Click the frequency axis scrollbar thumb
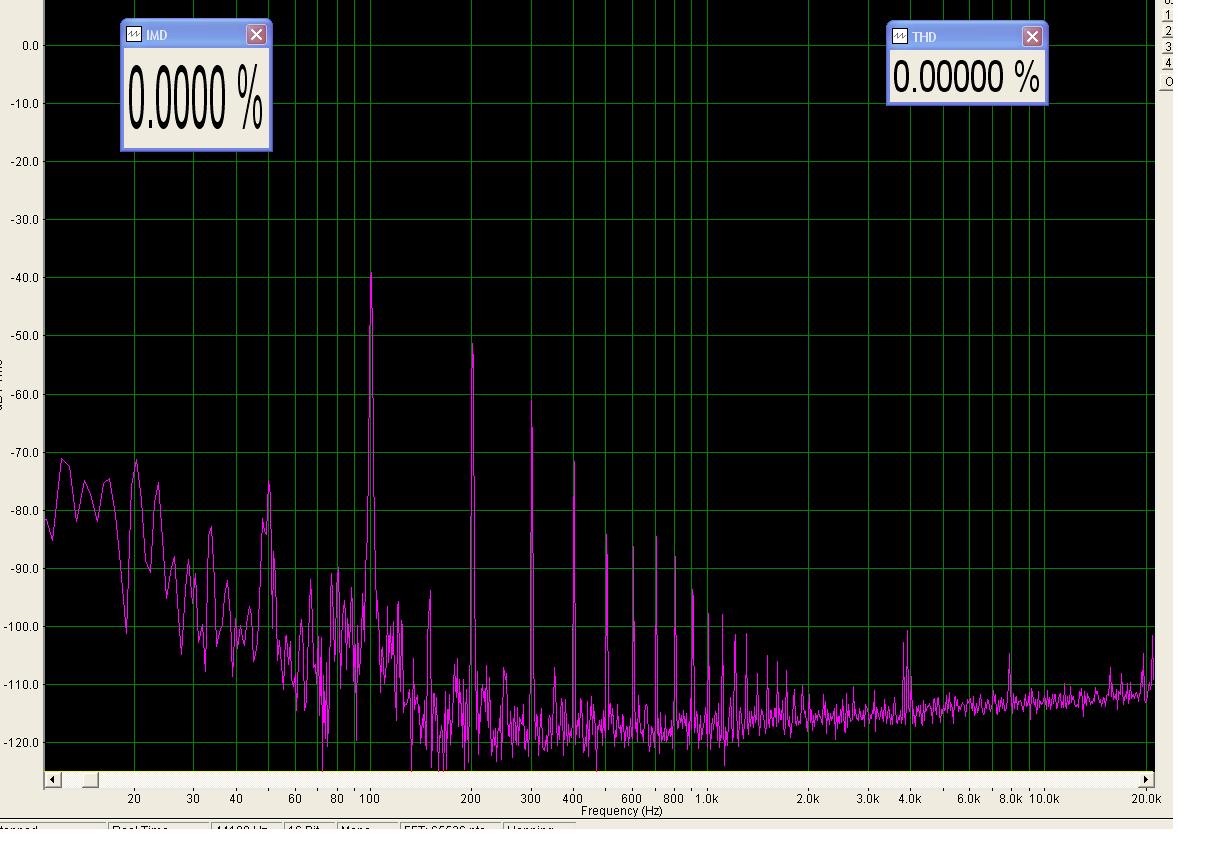The image size is (1218, 849). [90, 780]
